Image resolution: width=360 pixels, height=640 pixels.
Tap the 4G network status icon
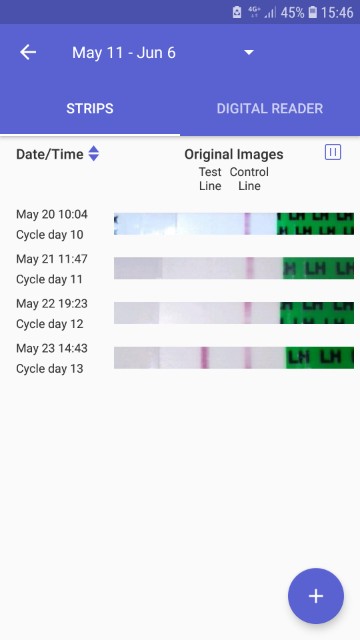tap(254, 12)
